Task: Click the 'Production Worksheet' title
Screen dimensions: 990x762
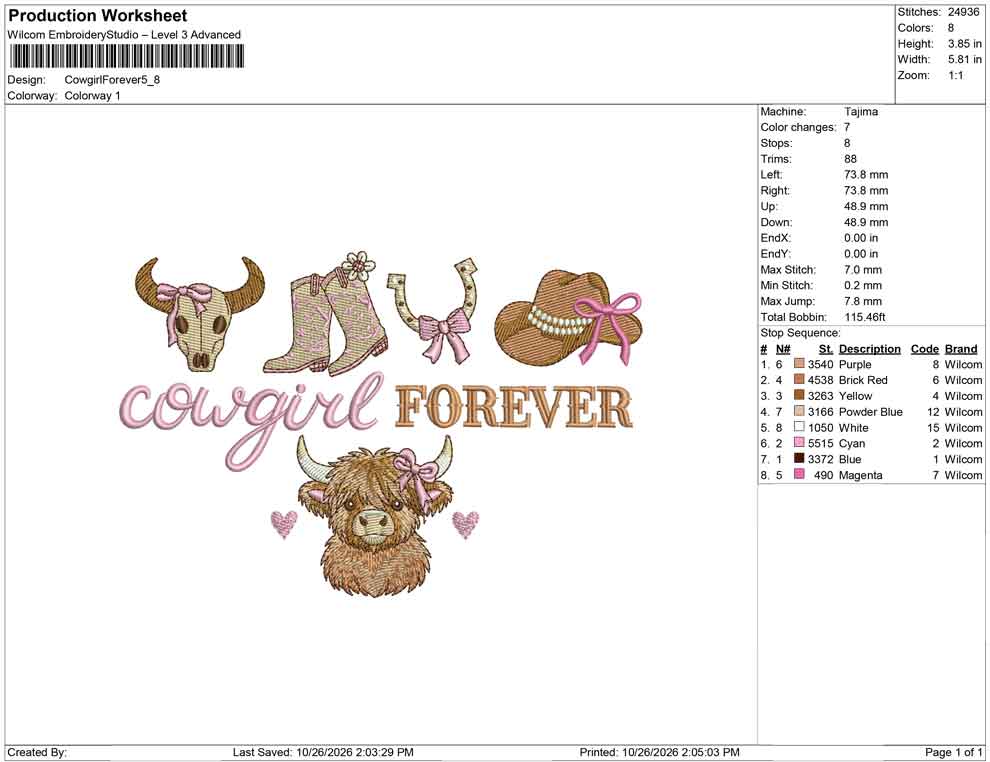Action: tap(98, 16)
